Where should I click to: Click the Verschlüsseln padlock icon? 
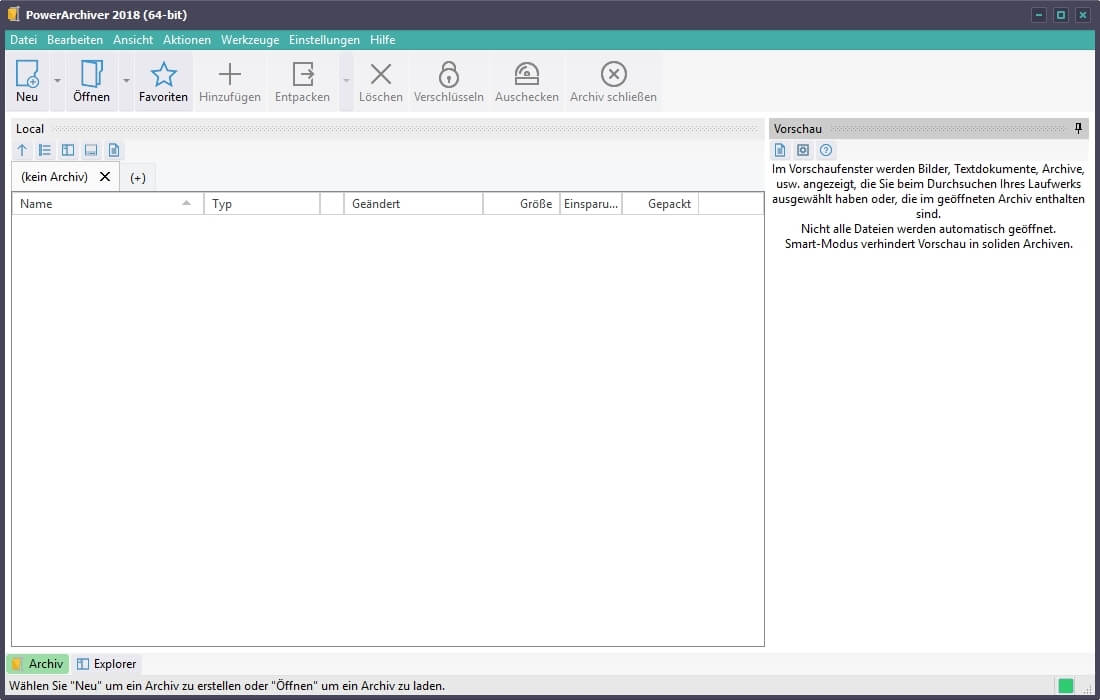point(449,74)
